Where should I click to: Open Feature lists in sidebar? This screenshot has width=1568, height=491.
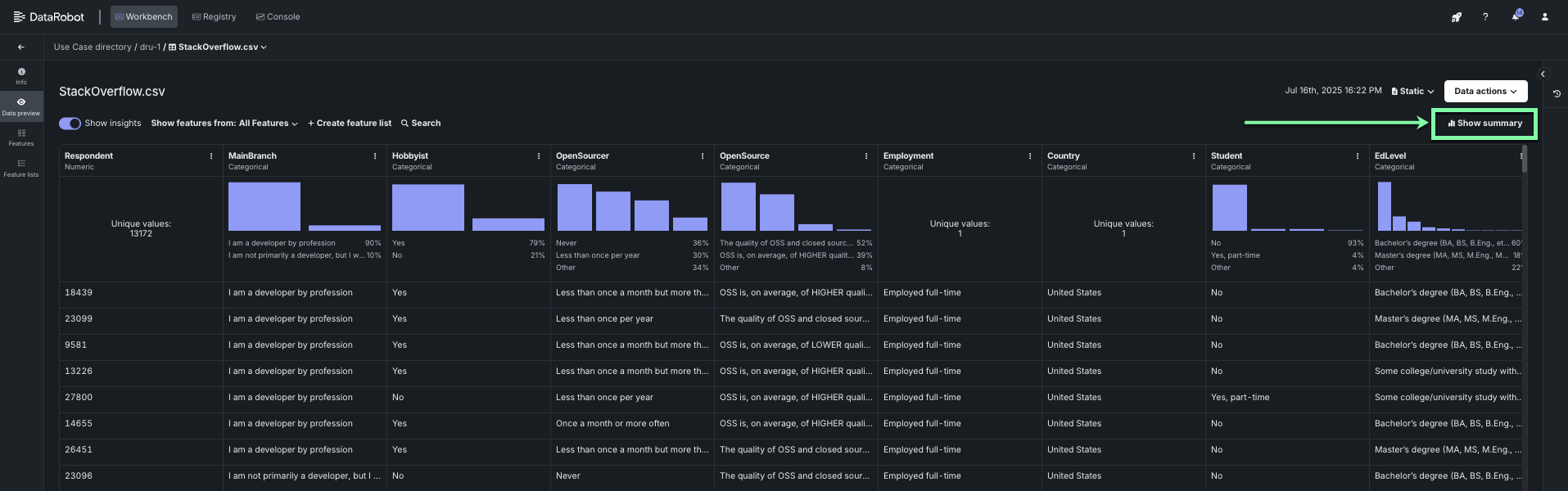click(x=21, y=168)
